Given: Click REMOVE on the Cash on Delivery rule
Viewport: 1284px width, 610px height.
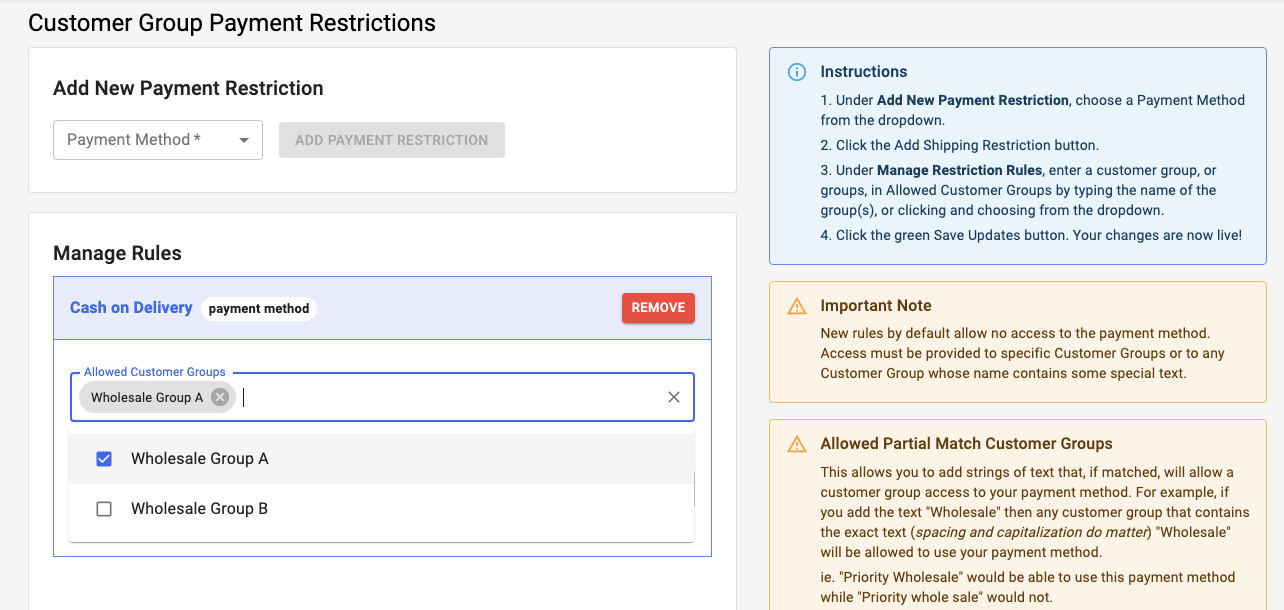Looking at the screenshot, I should [x=658, y=308].
